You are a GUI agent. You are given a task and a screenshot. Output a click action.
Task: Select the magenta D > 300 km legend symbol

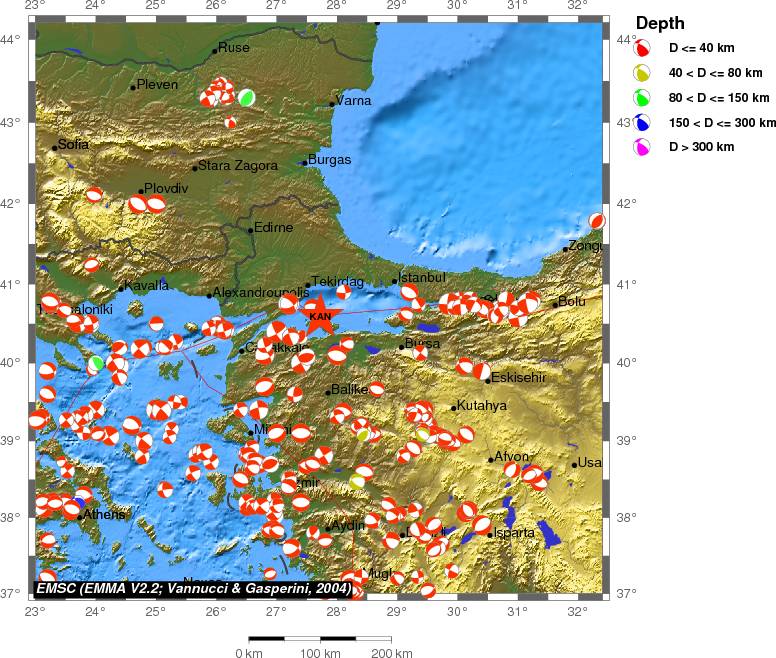(x=643, y=147)
